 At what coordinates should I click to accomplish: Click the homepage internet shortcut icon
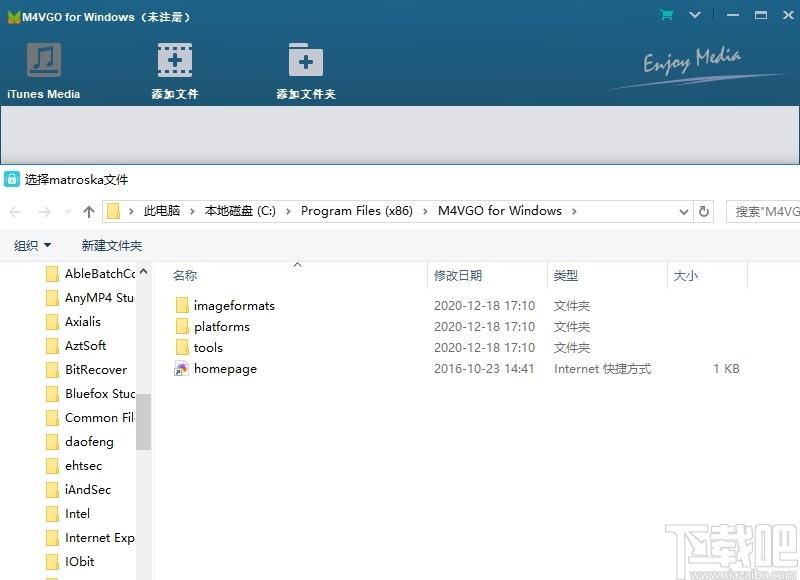click(182, 368)
